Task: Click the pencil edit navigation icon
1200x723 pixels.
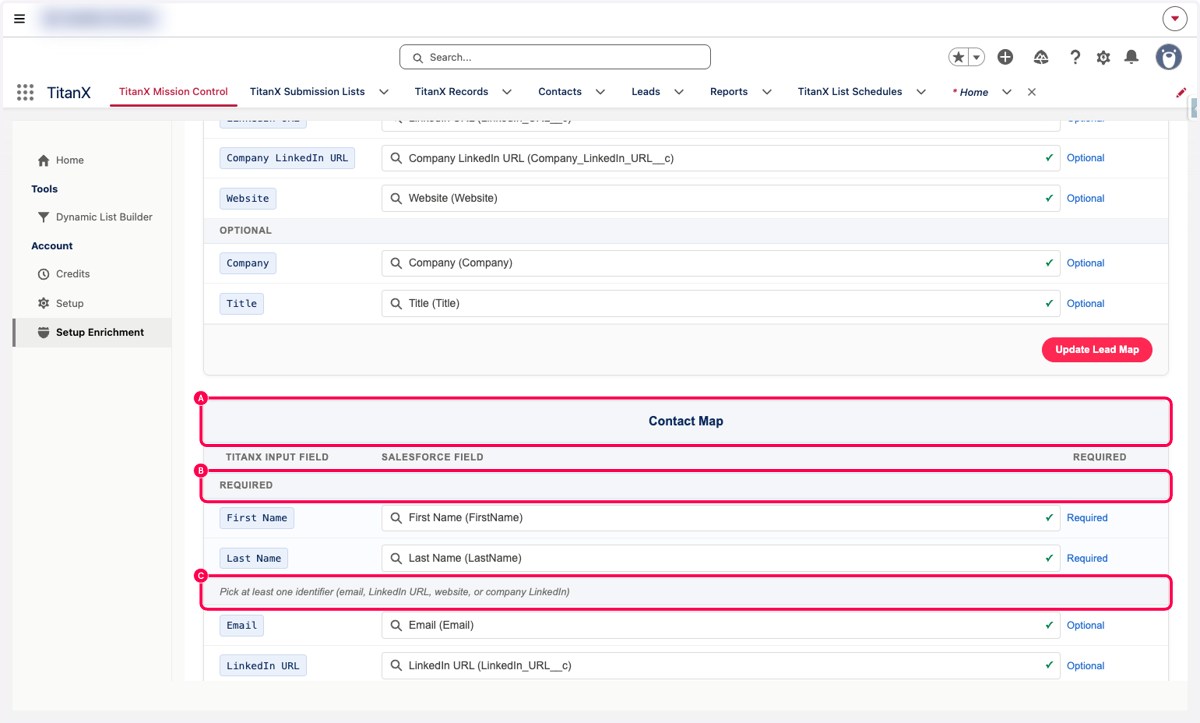Action: point(1181,92)
